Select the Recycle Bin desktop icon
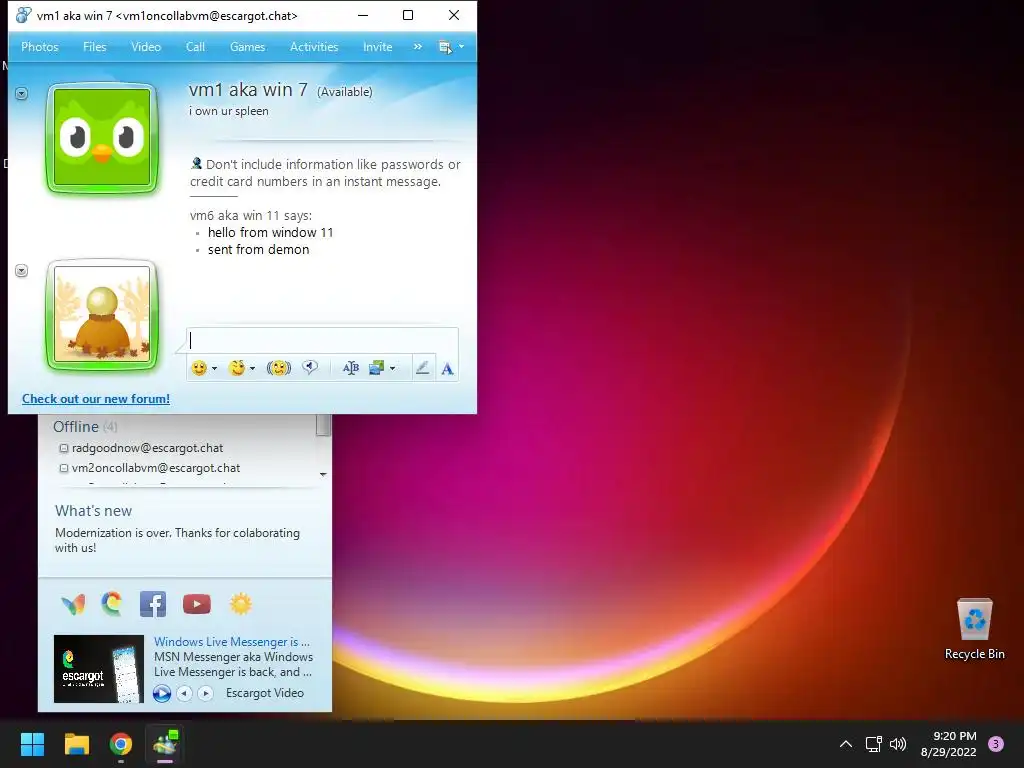 974,629
